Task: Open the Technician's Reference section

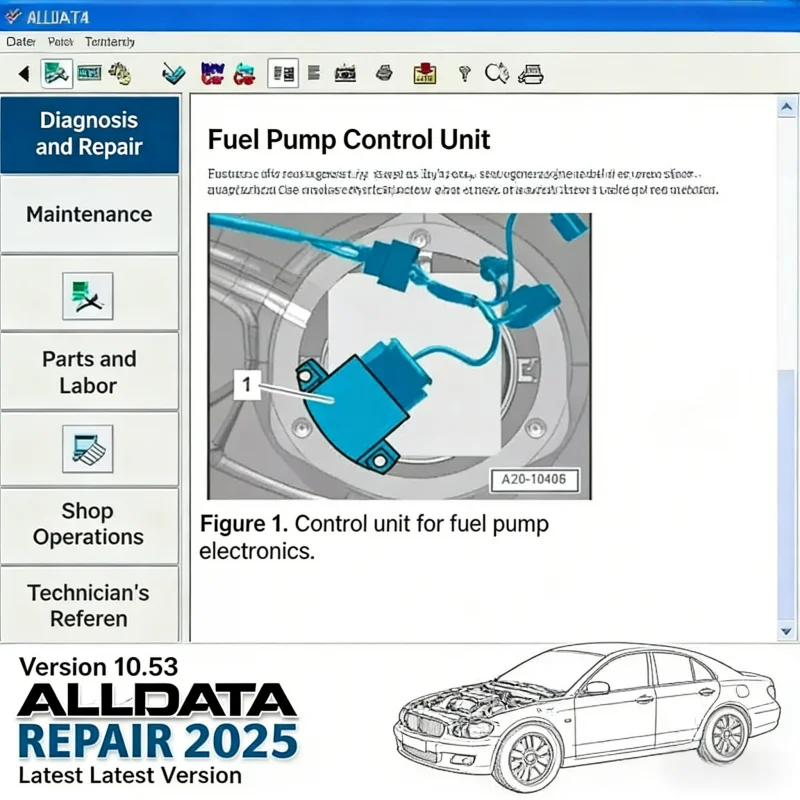Action: pos(89,605)
